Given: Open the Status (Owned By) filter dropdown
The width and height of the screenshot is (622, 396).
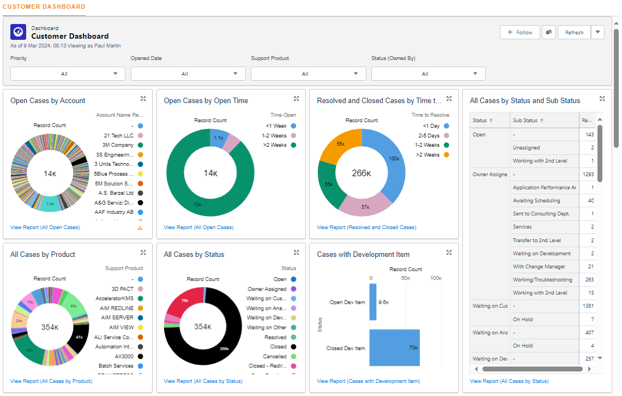Looking at the screenshot, I should (428, 74).
